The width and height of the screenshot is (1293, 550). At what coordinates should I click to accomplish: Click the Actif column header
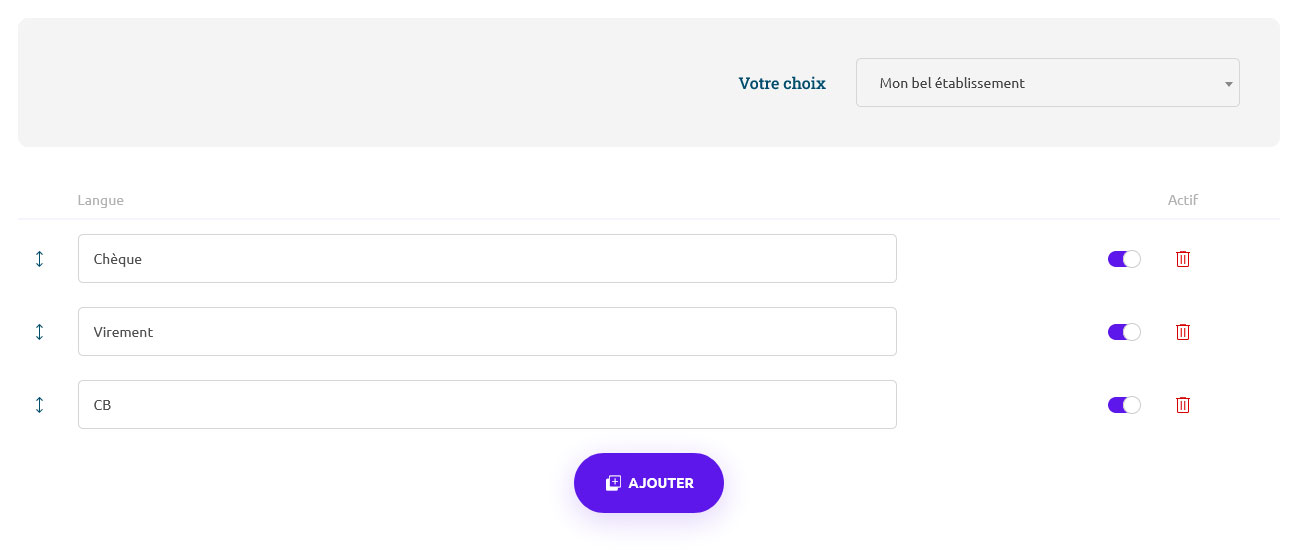(1182, 200)
